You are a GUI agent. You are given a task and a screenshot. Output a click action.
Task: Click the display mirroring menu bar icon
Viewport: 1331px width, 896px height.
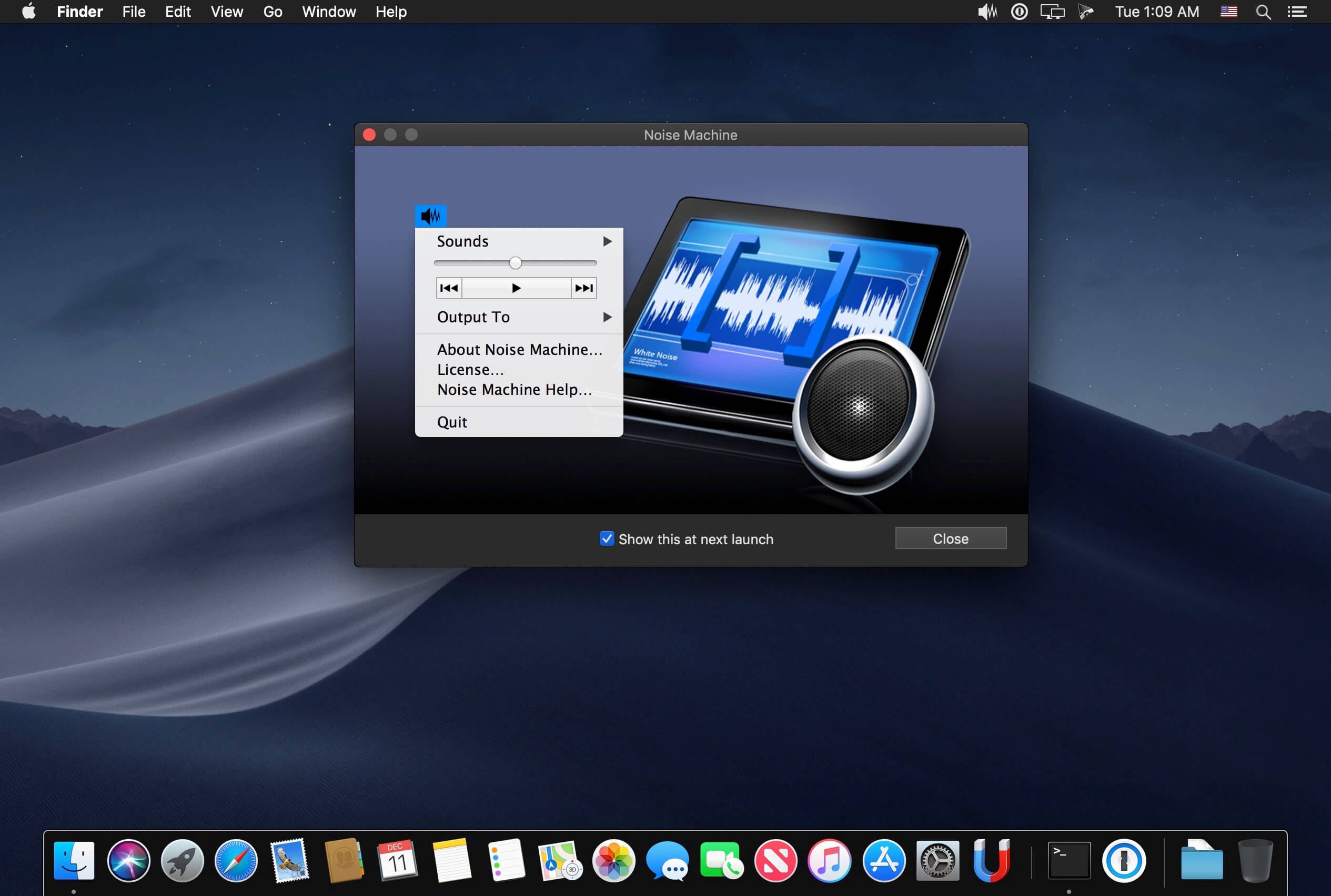pyautogui.click(x=1052, y=12)
